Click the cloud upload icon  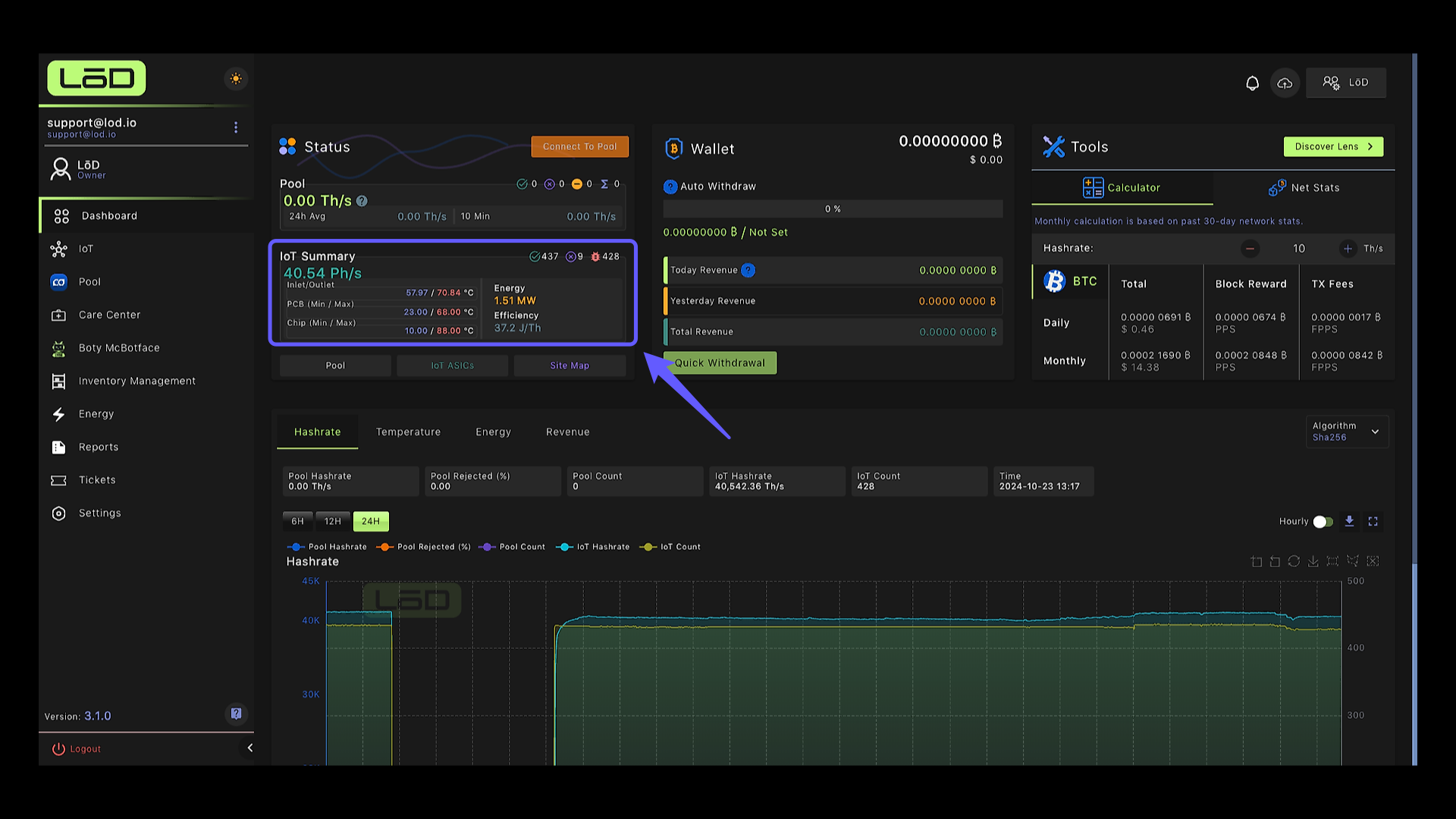tap(1285, 83)
